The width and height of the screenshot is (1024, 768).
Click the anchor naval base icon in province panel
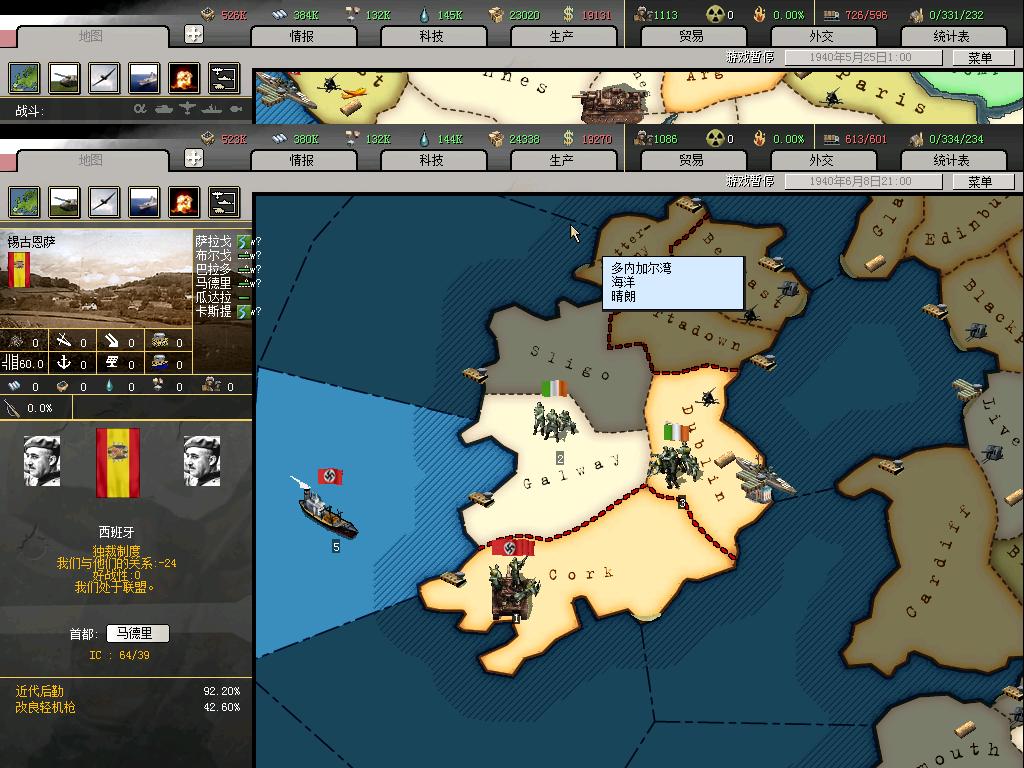click(64, 362)
